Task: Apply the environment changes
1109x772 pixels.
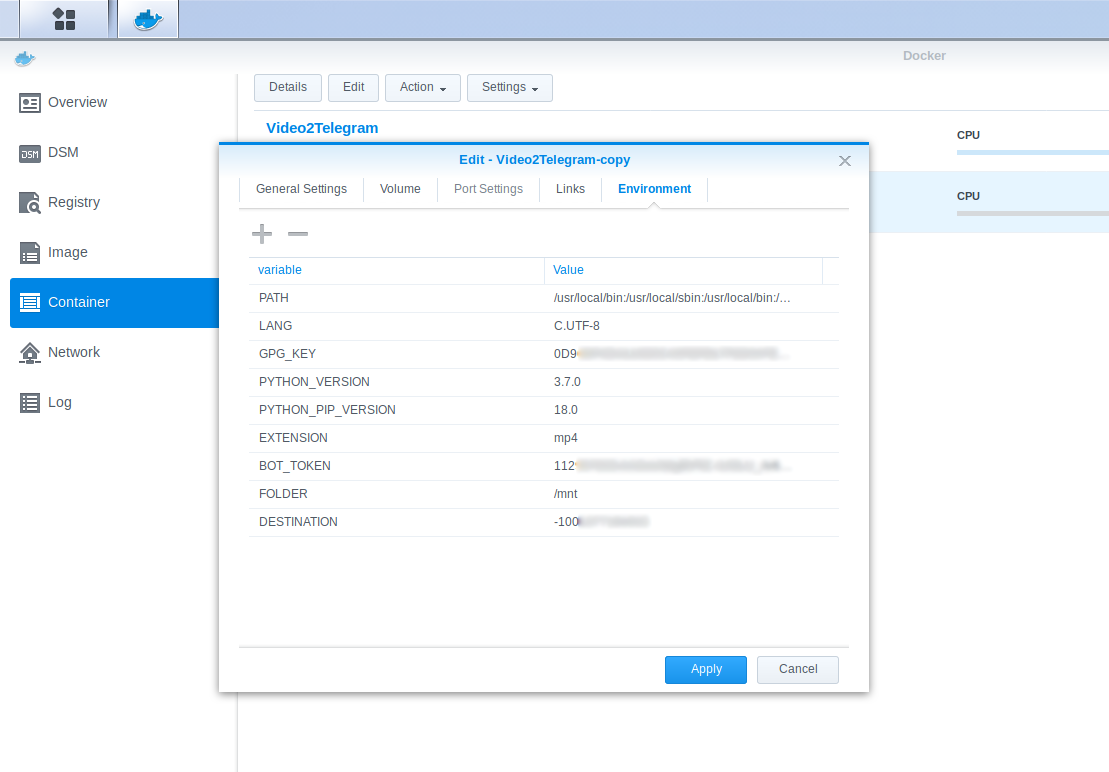Action: 706,670
